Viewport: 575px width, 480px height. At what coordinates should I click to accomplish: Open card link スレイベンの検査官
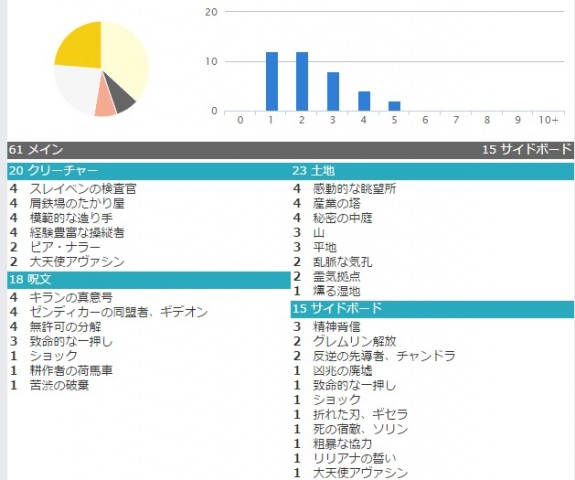pyautogui.click(x=83, y=189)
